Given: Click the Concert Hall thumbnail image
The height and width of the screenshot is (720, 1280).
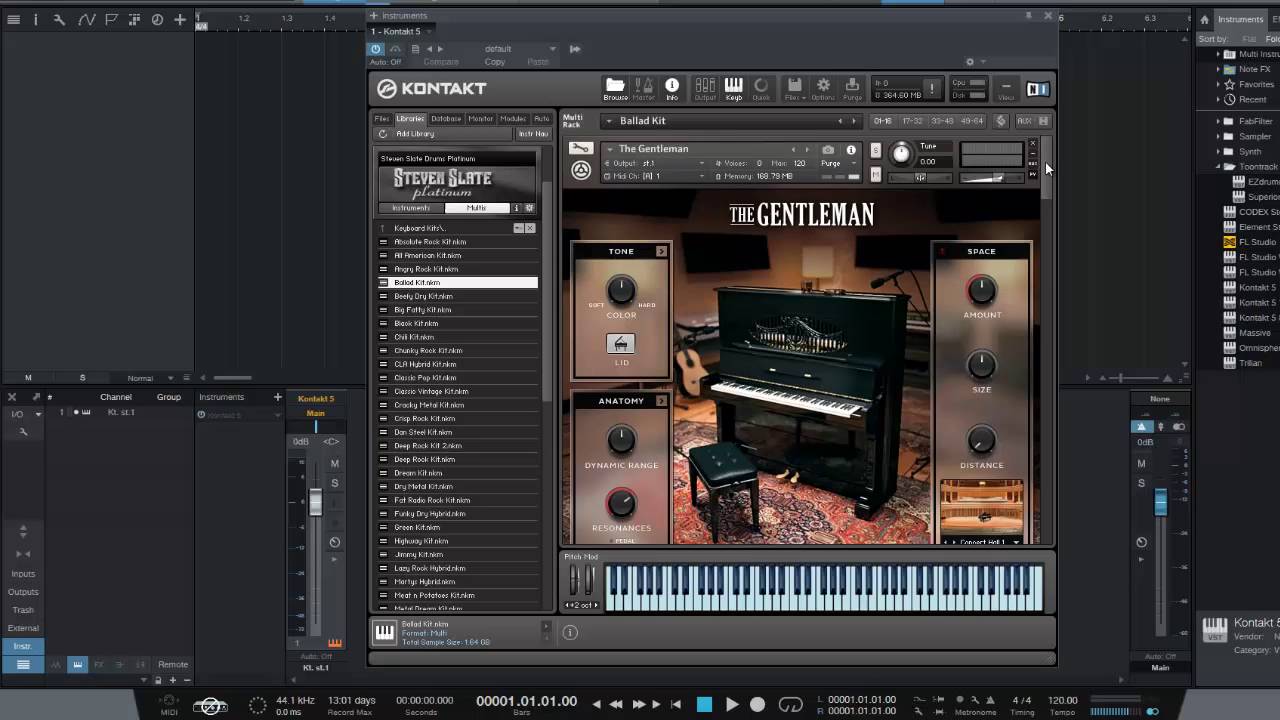Looking at the screenshot, I should click(982, 508).
